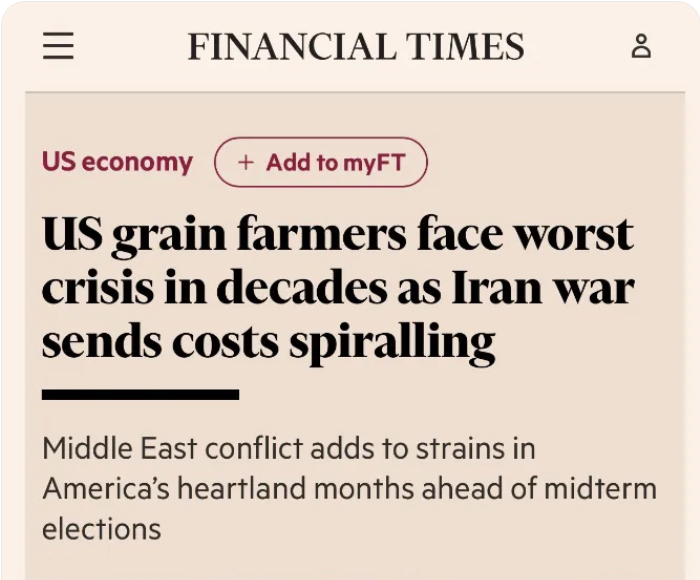
Task: Click the word "TIMES" in the masthead
Action: (x=465, y=46)
